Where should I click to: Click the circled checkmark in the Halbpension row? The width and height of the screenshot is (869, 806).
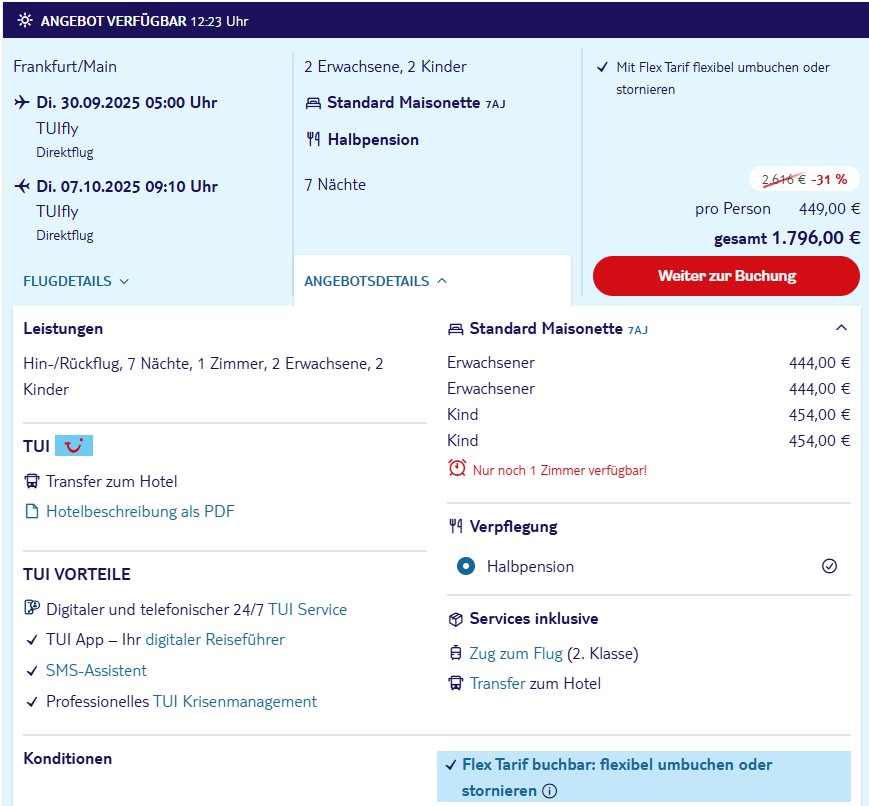click(829, 566)
